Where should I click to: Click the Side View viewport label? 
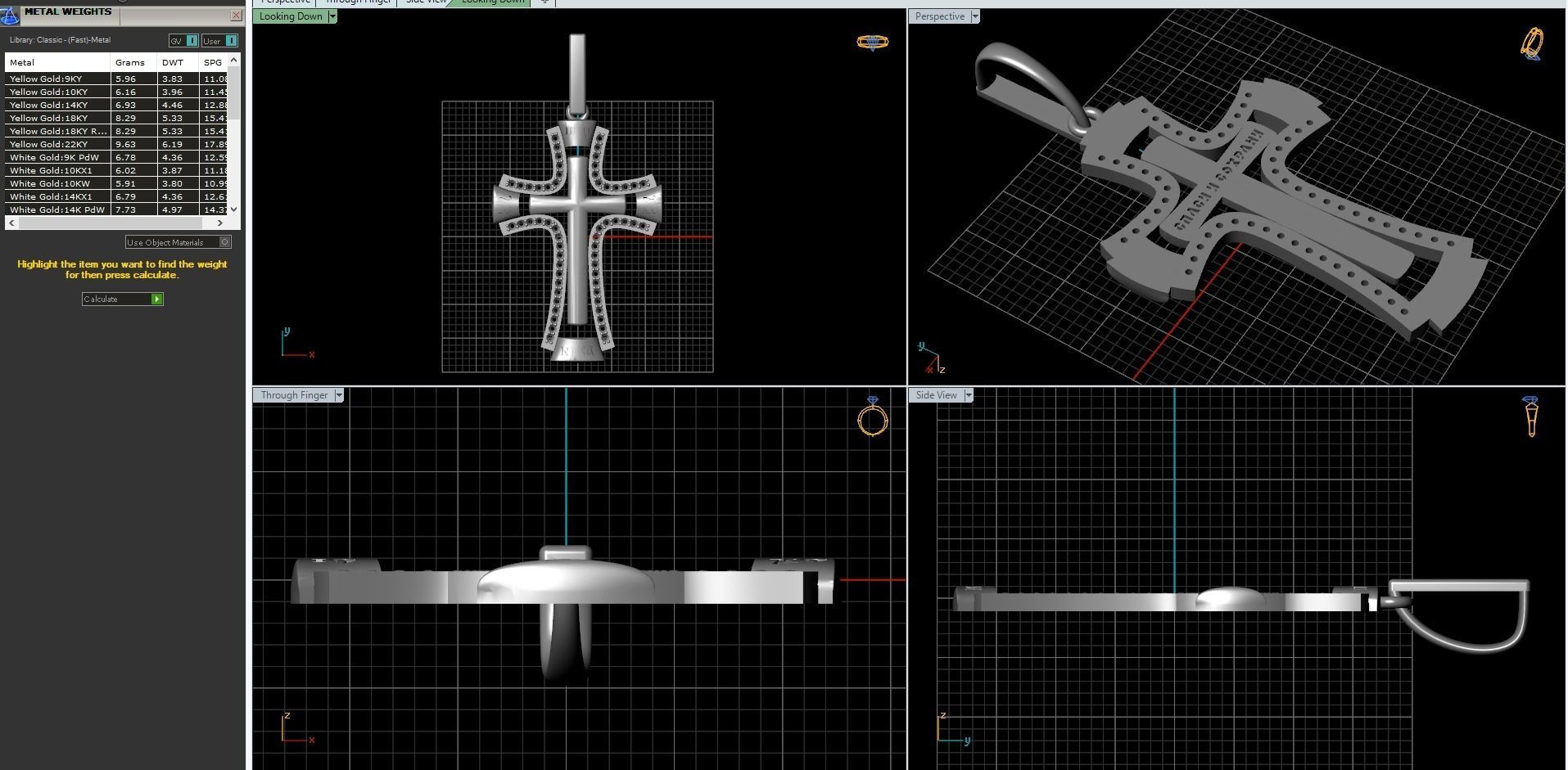coord(936,395)
